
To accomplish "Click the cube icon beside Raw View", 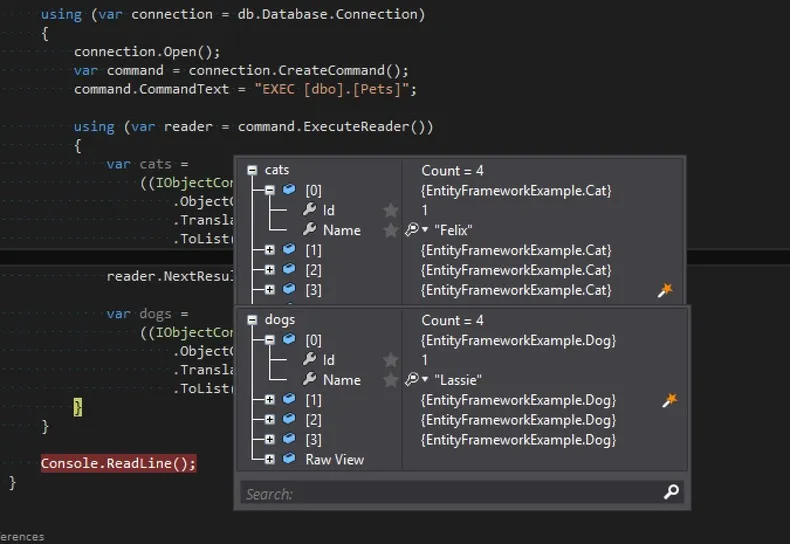I will [x=289, y=458].
